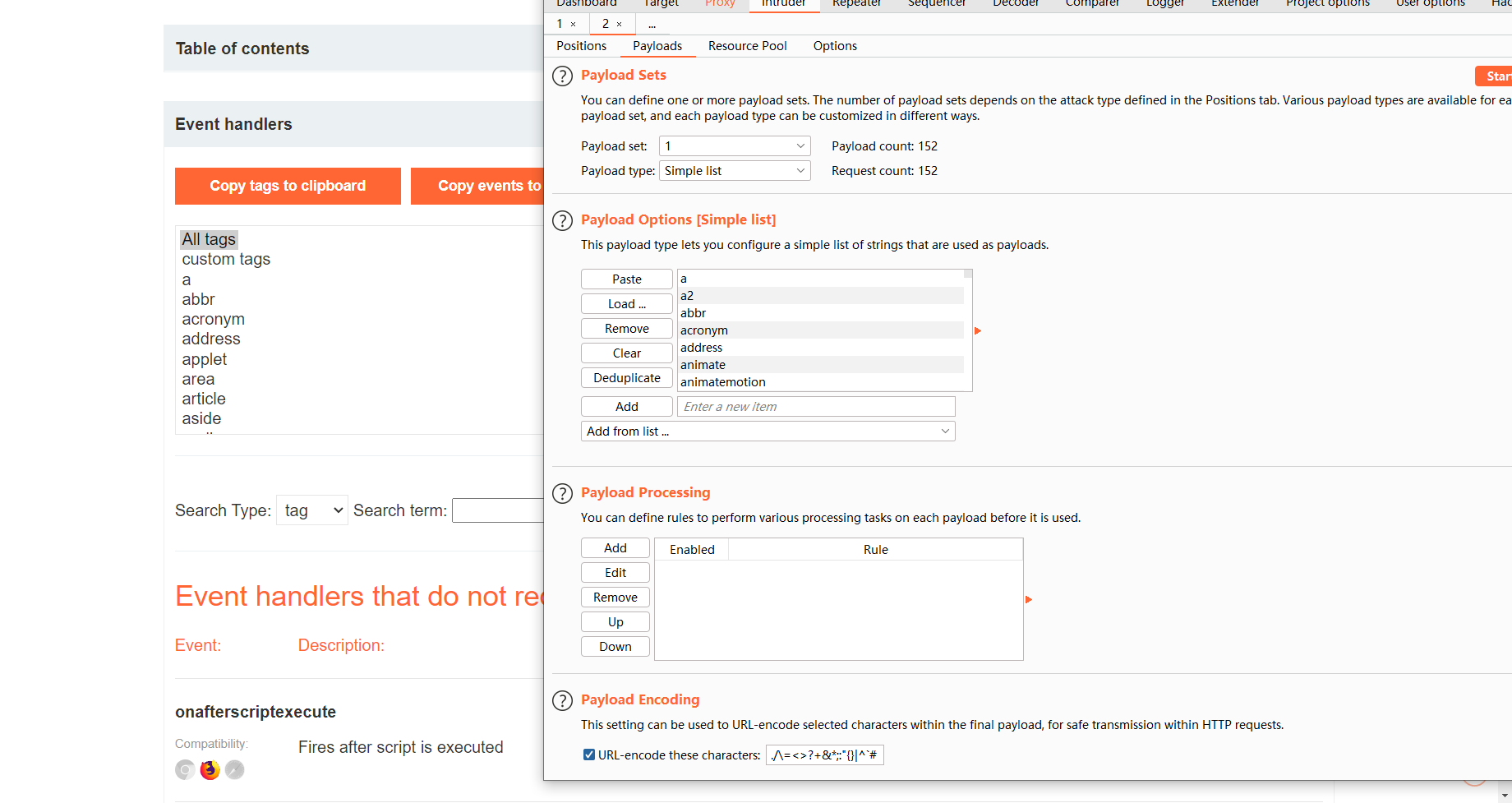Select 'custom tags' in webpage tag list
This screenshot has width=1512, height=803.
pos(226,259)
